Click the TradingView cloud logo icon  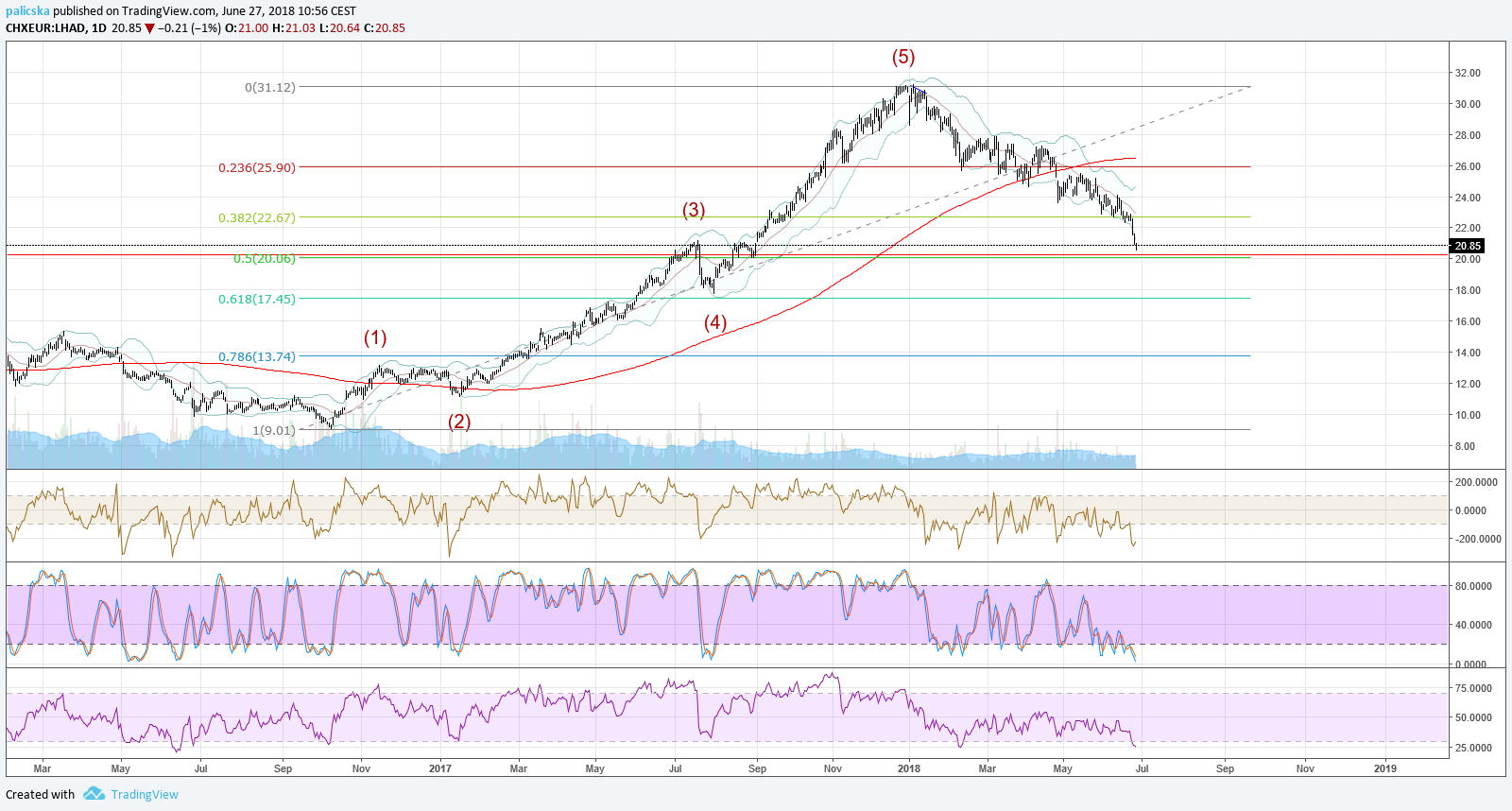click(94, 794)
